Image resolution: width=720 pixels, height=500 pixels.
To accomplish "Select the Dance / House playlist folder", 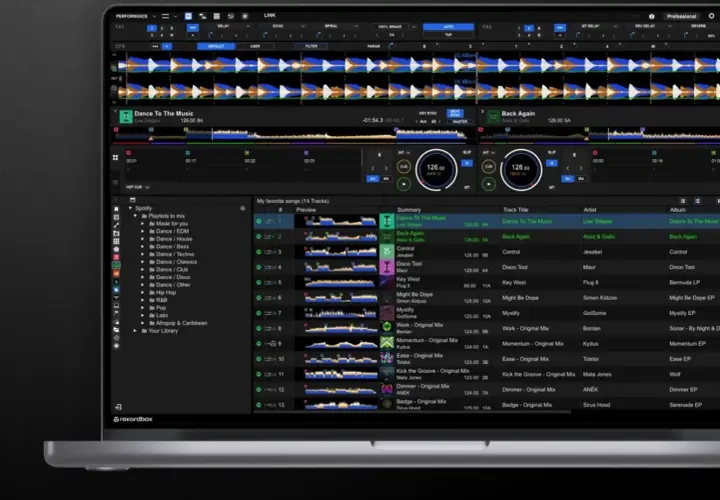I will [174, 239].
